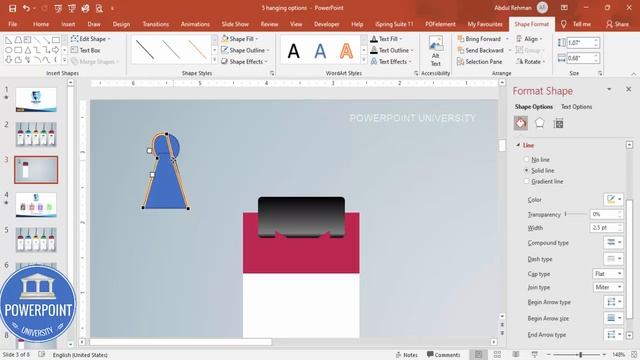640x360 pixels.
Task: Select the dark gradient clip shape on slide
Action: point(301,216)
